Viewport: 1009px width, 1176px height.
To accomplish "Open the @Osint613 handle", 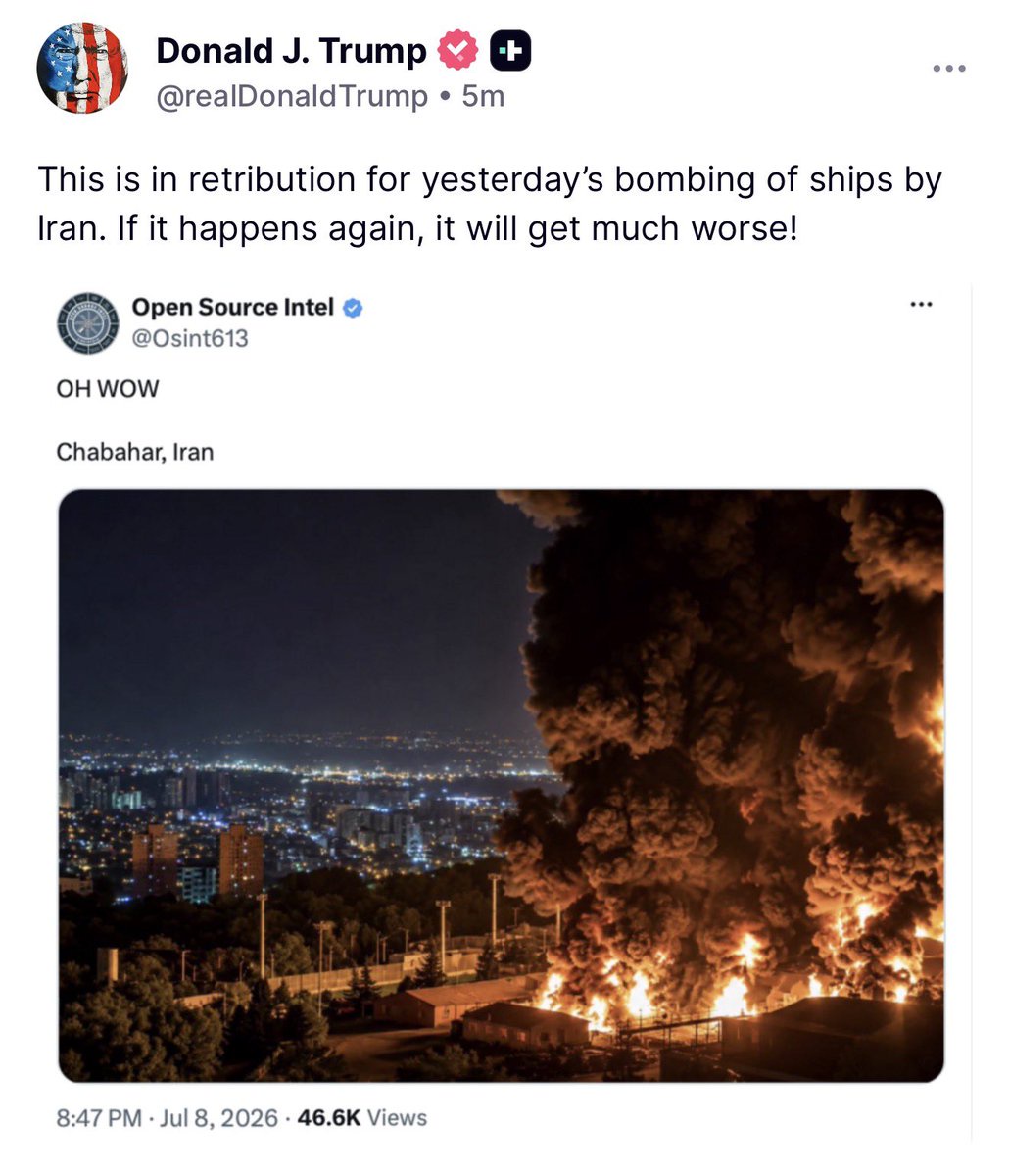I will [190, 339].
